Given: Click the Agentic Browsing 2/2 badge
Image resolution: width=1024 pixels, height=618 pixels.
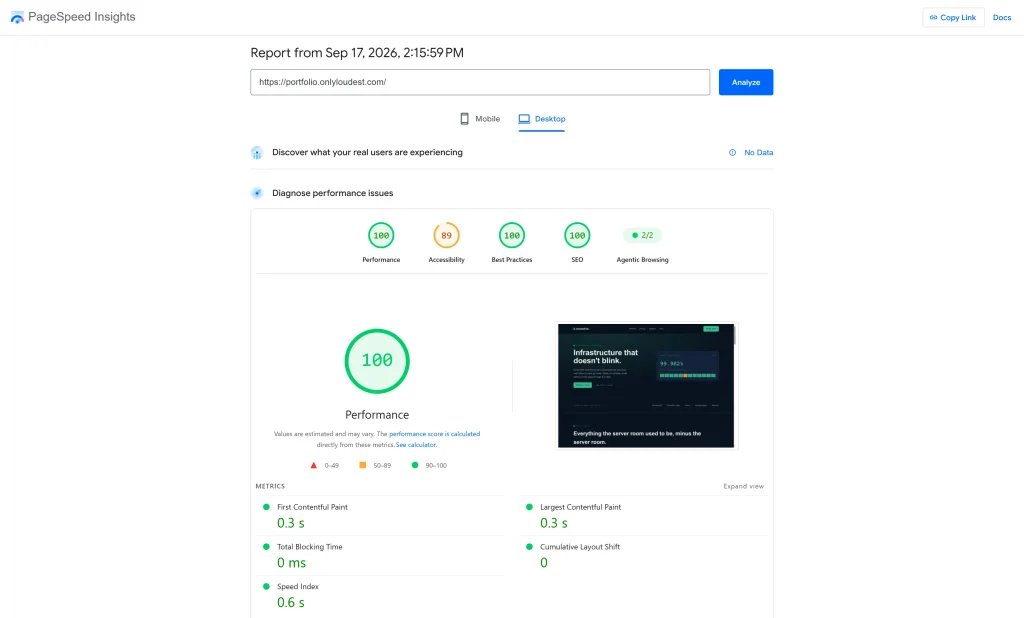Looking at the screenshot, I should point(642,235).
